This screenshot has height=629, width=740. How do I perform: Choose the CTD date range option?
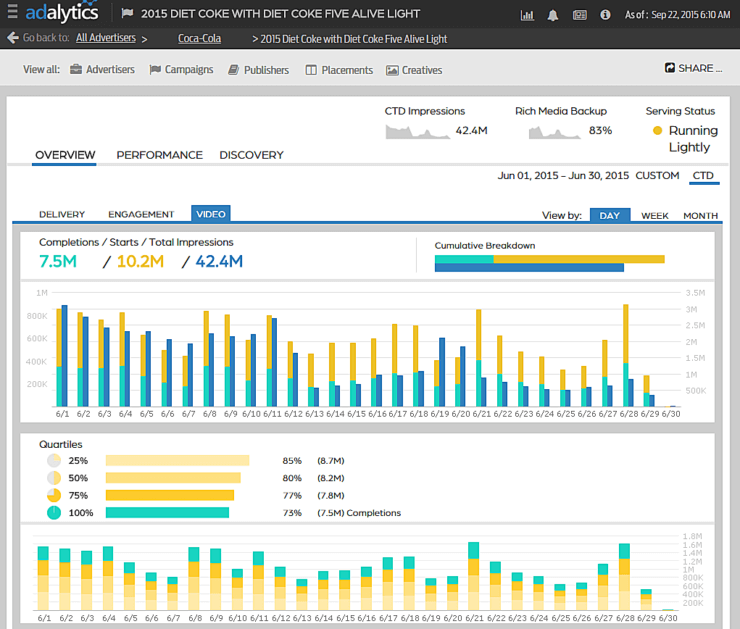pyautogui.click(x=703, y=176)
